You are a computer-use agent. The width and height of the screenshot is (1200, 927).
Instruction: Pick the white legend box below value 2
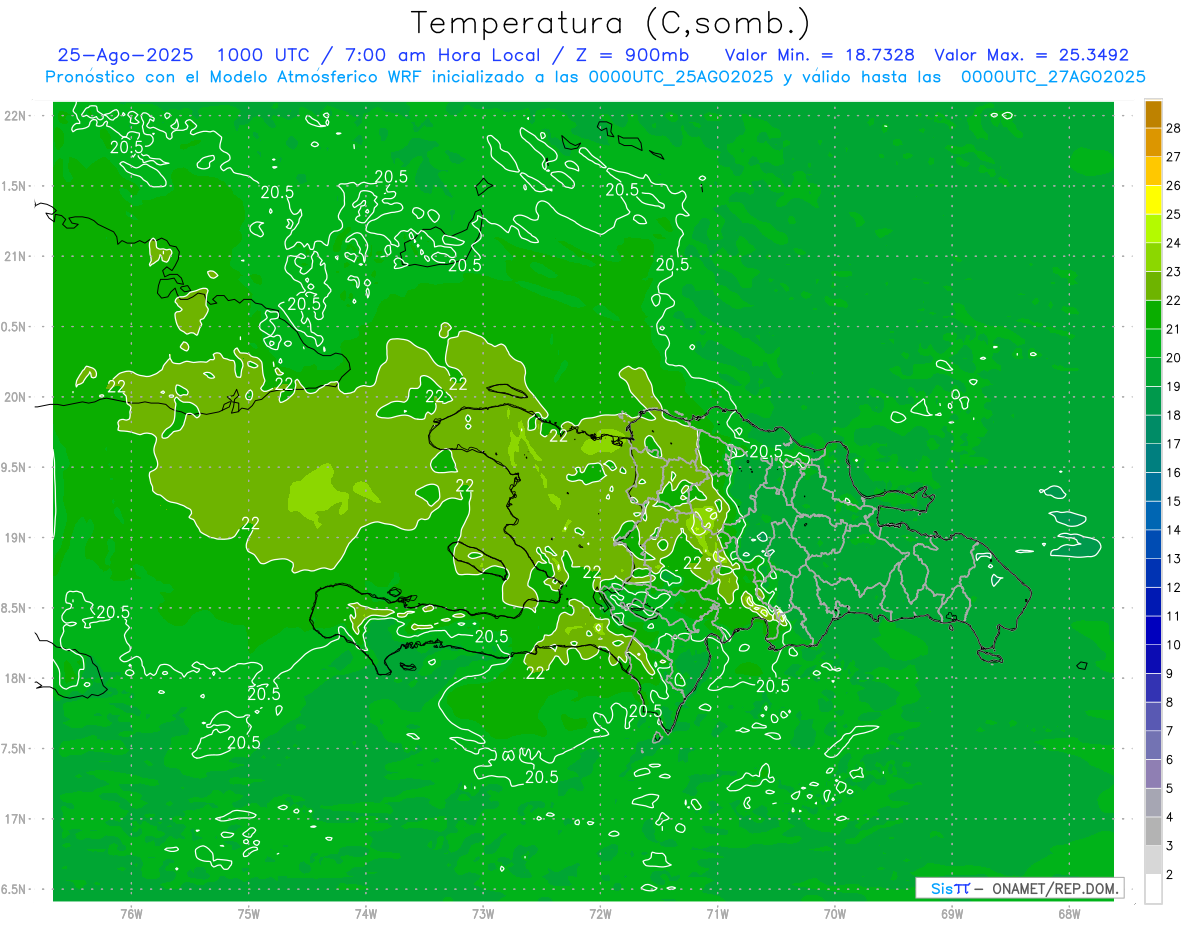(1154, 889)
